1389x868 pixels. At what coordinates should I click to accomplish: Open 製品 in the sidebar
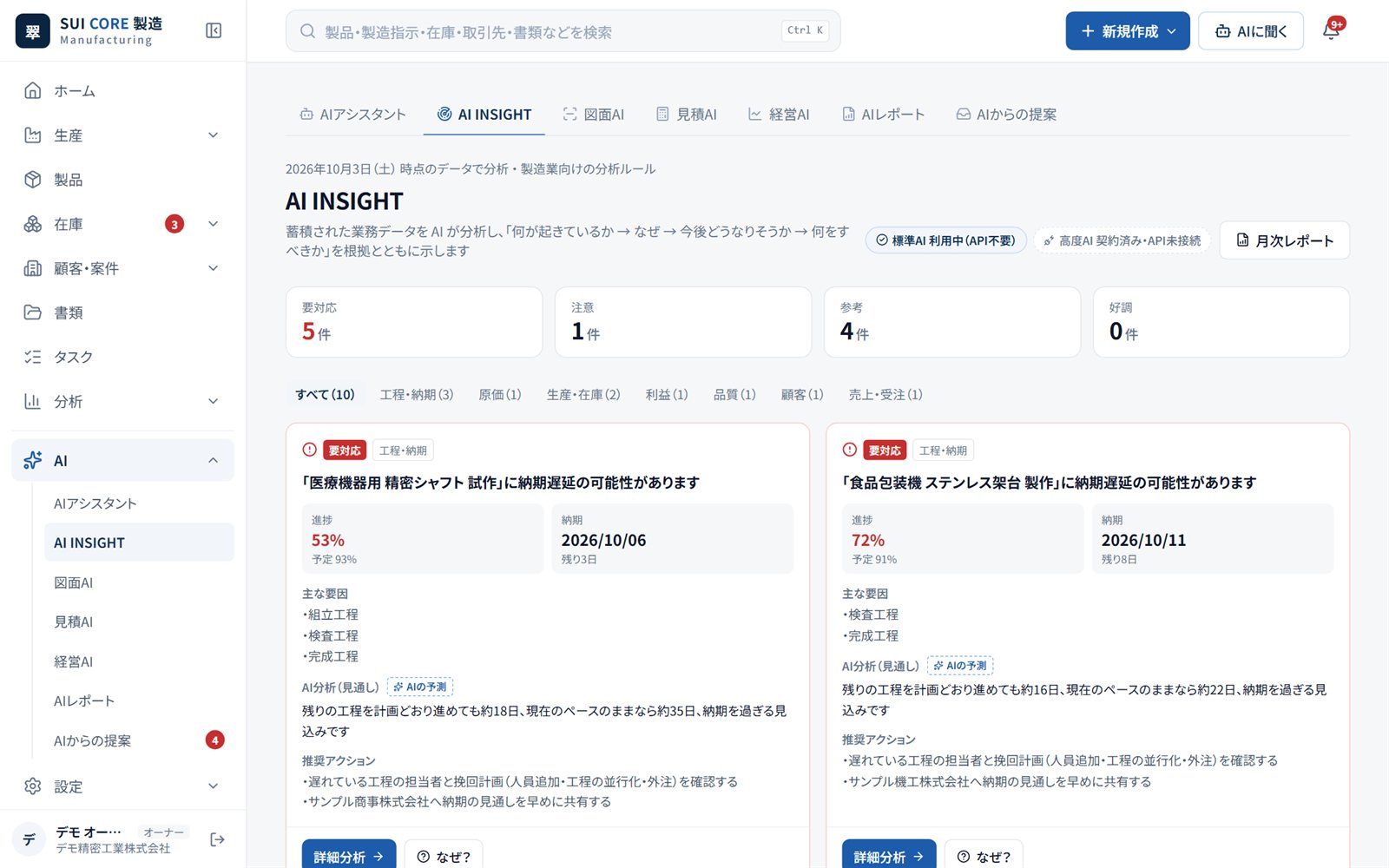pos(122,180)
